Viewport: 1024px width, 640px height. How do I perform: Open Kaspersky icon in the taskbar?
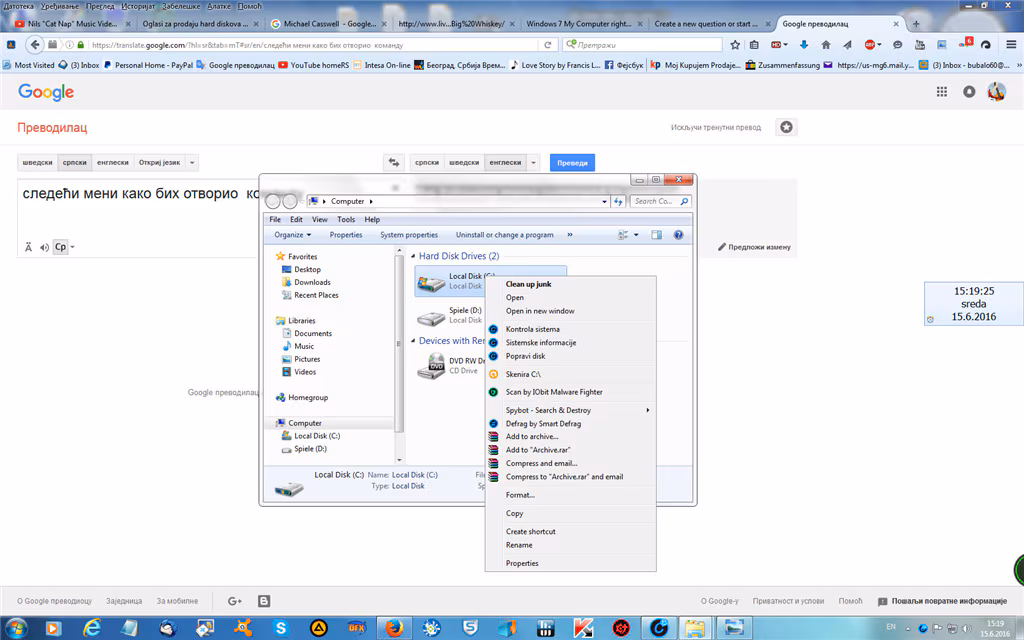(583, 628)
